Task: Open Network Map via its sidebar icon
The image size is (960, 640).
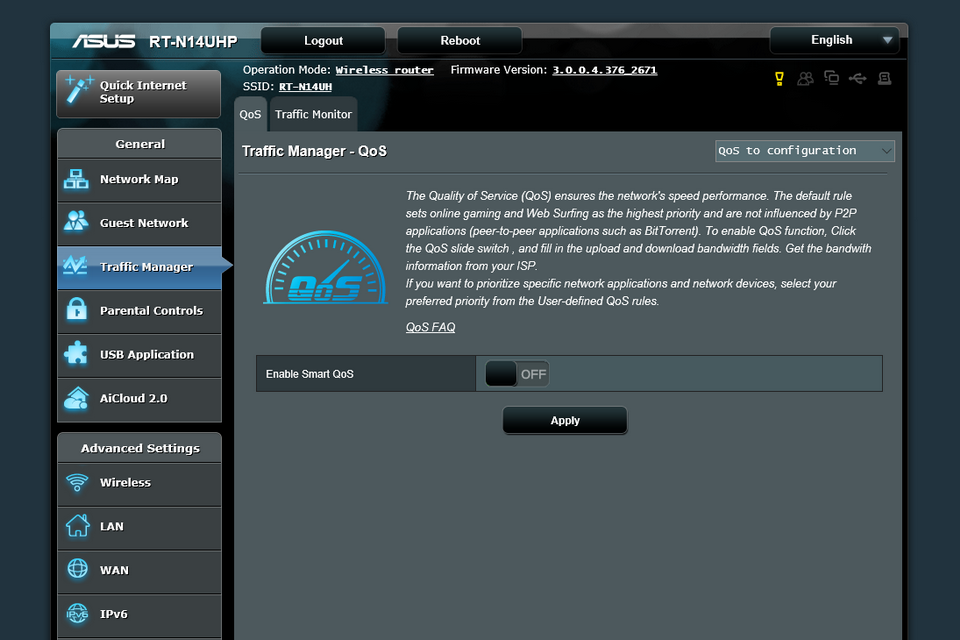Action: click(77, 179)
